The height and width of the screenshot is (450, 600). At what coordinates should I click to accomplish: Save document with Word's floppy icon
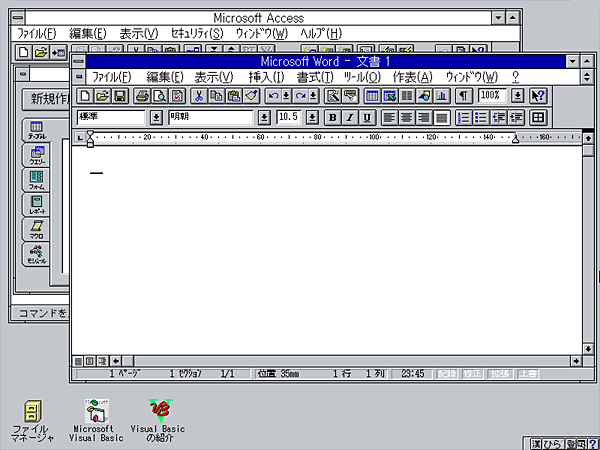[x=120, y=96]
